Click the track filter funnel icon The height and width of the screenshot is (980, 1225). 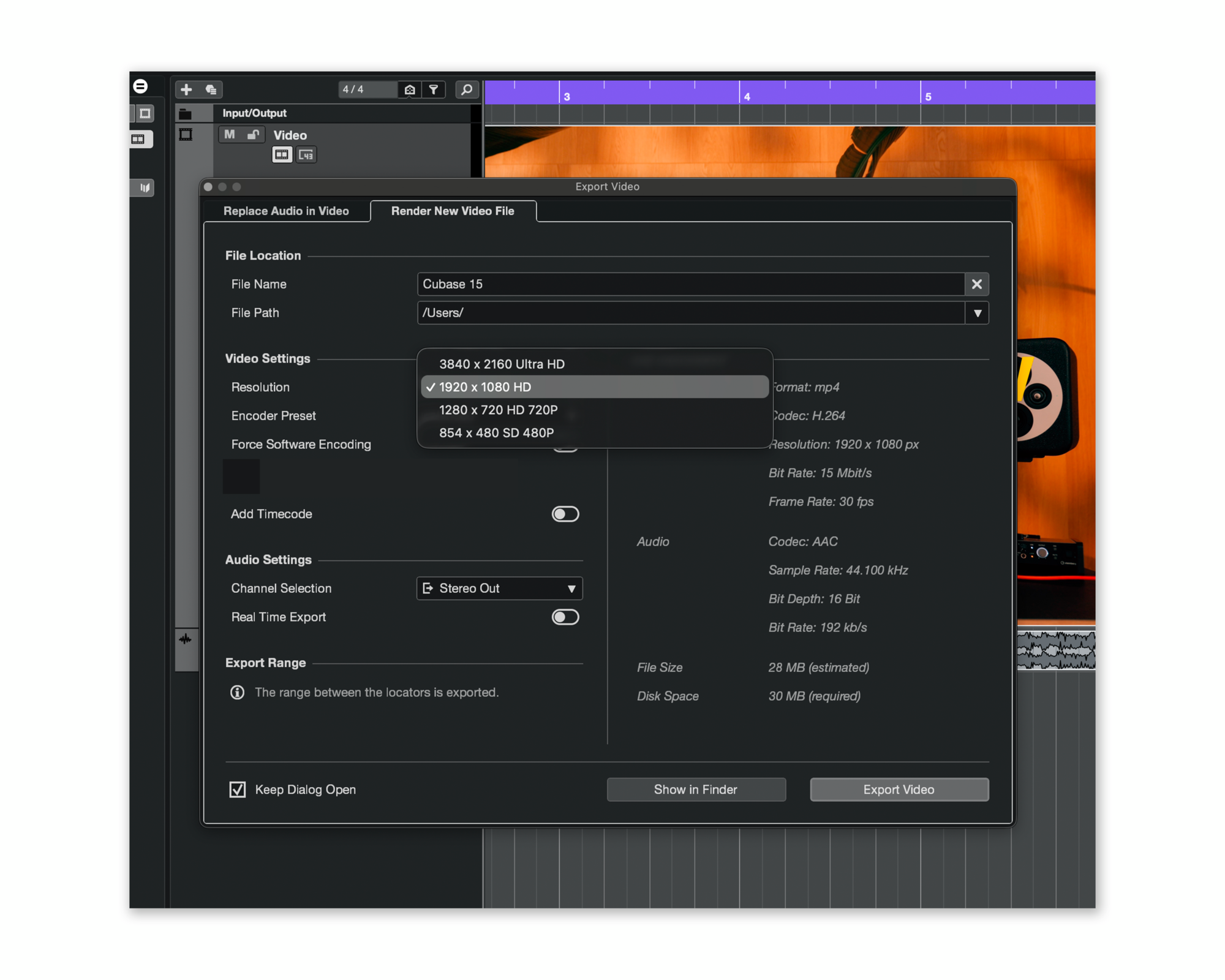434,89
